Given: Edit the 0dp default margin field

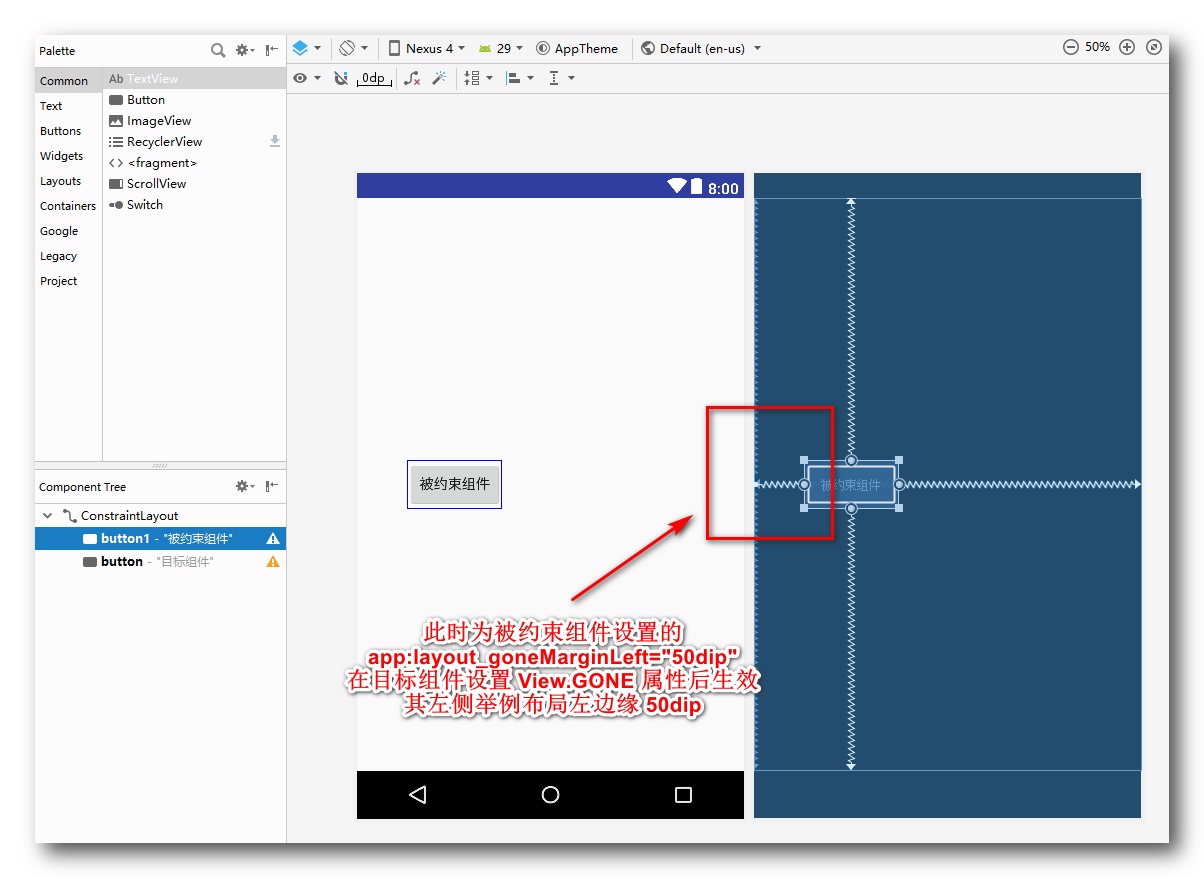Looking at the screenshot, I should pyautogui.click(x=373, y=78).
